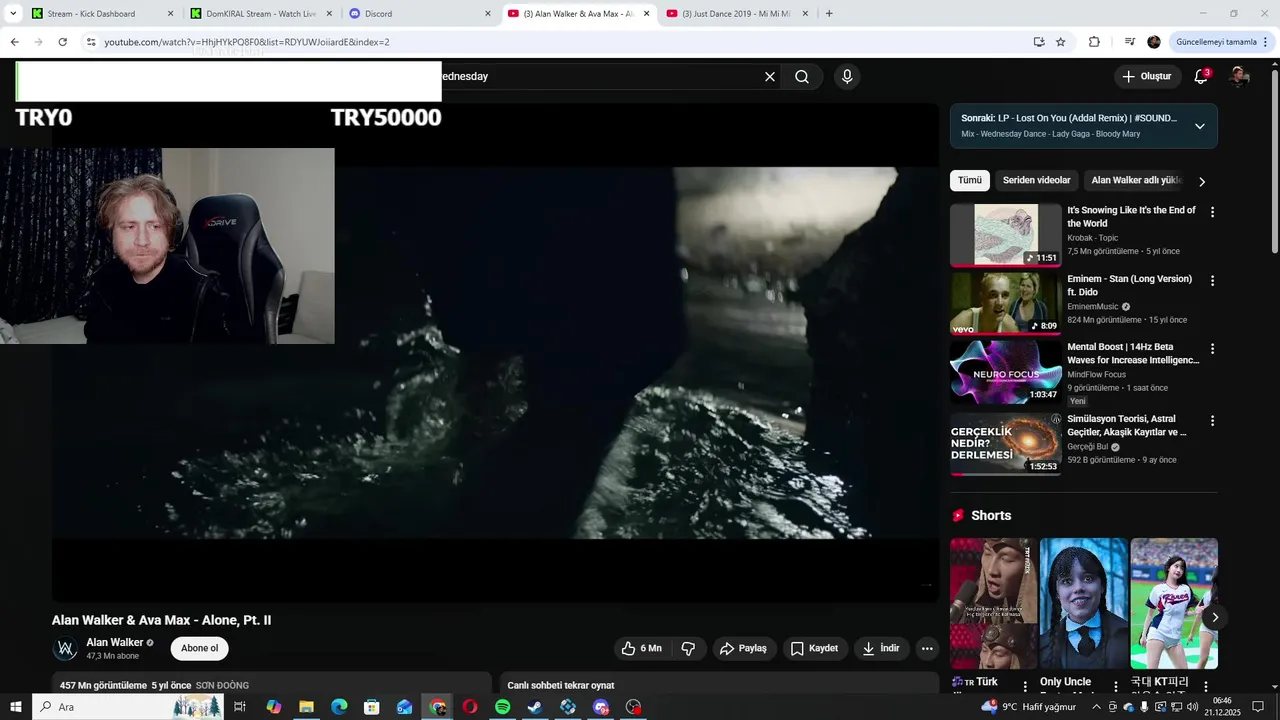Select the Tümü filter chip
Screen dimensions: 1280x720
[970, 181]
